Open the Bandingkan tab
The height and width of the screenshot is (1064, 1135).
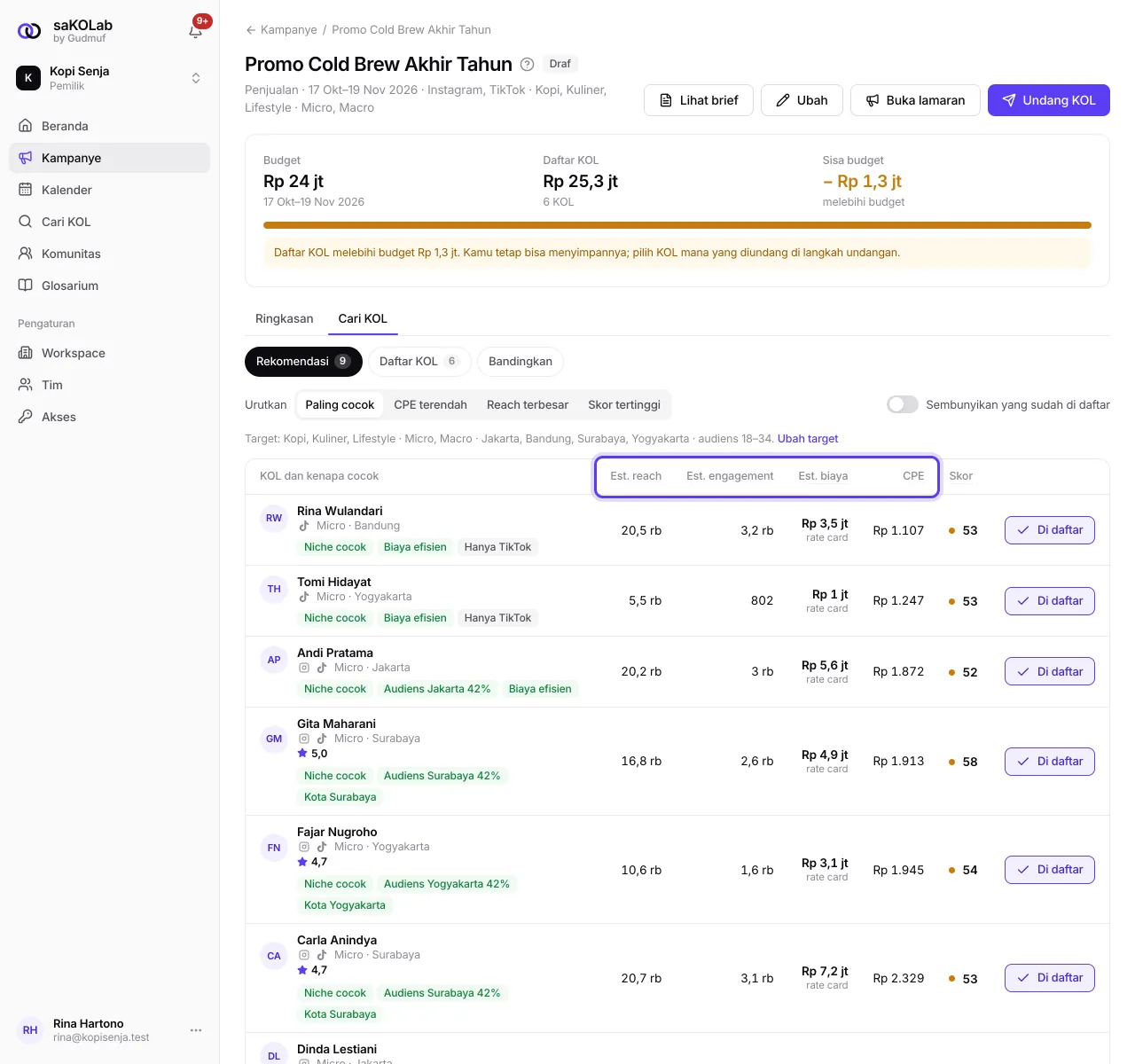521,362
